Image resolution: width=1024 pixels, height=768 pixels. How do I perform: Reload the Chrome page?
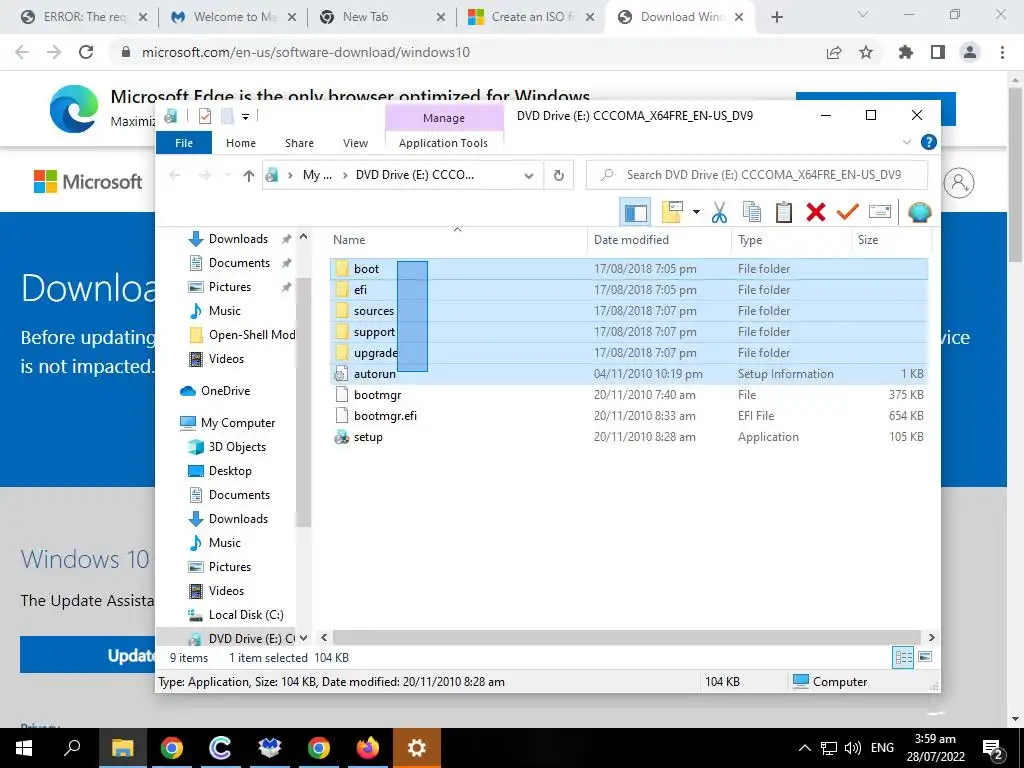click(x=86, y=52)
